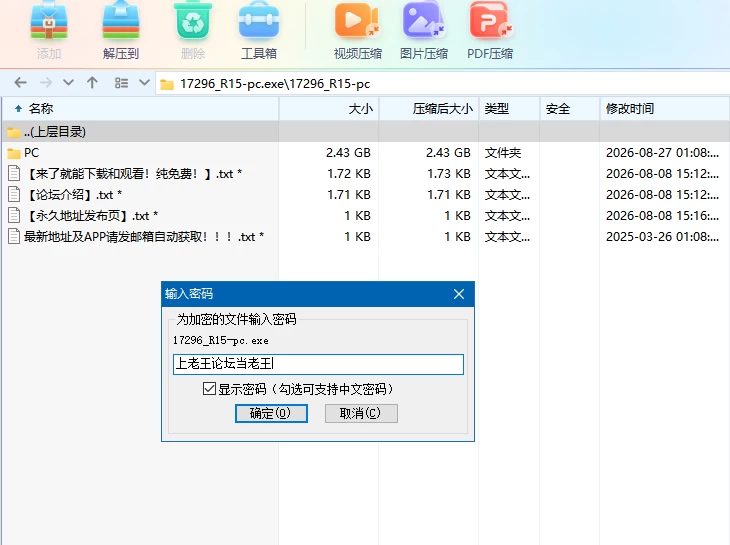Select 【论坛介绍】.txt file

(x=365, y=195)
